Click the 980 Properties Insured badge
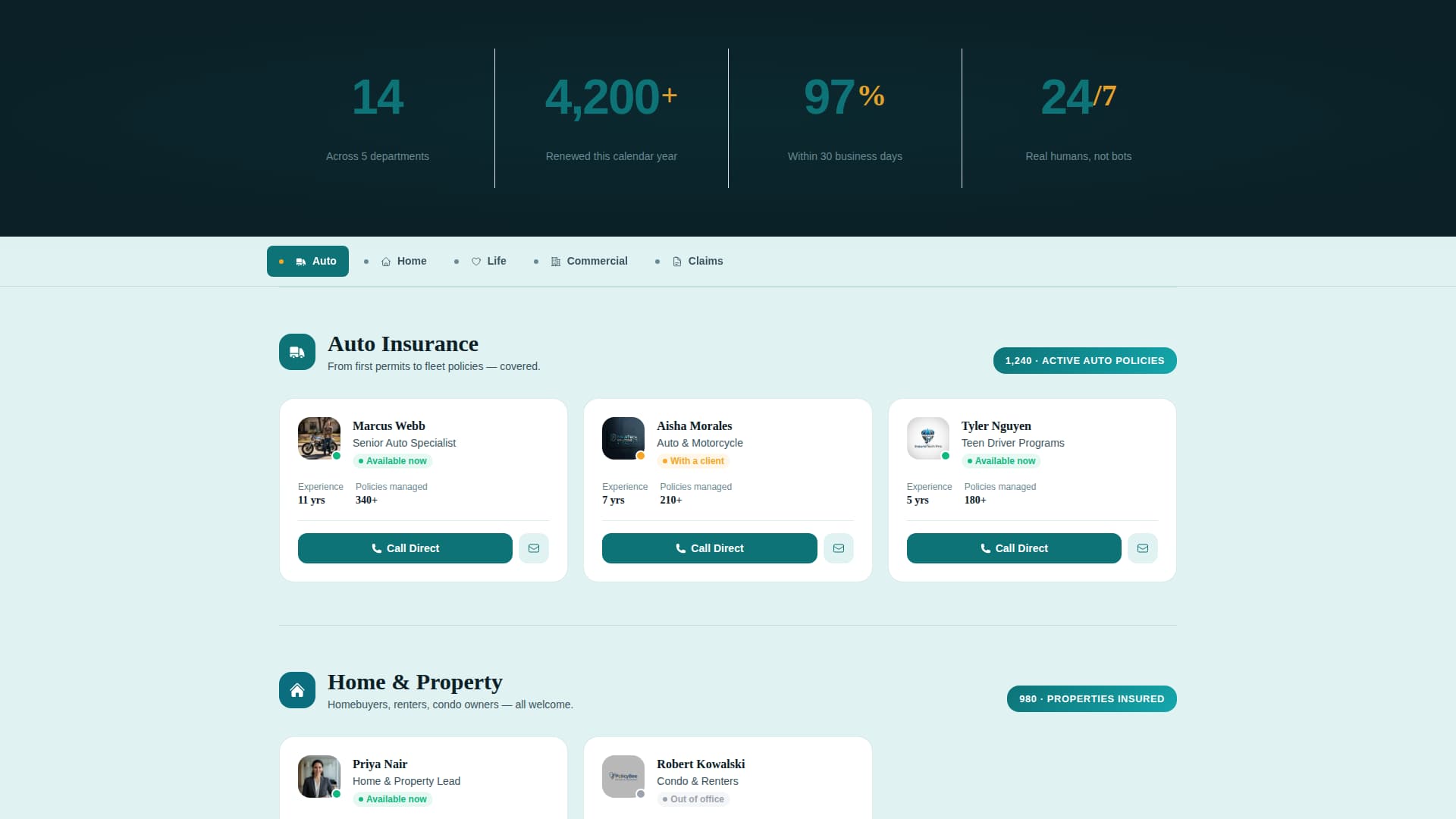The image size is (1456, 819). pyautogui.click(x=1092, y=699)
